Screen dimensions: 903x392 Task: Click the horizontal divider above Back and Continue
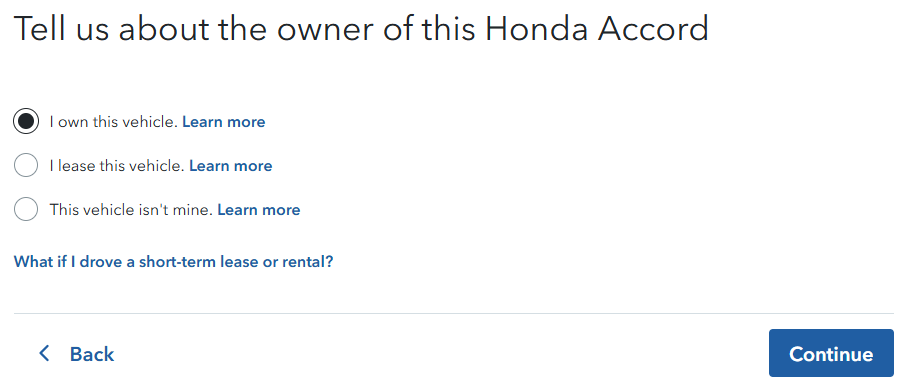(x=454, y=314)
